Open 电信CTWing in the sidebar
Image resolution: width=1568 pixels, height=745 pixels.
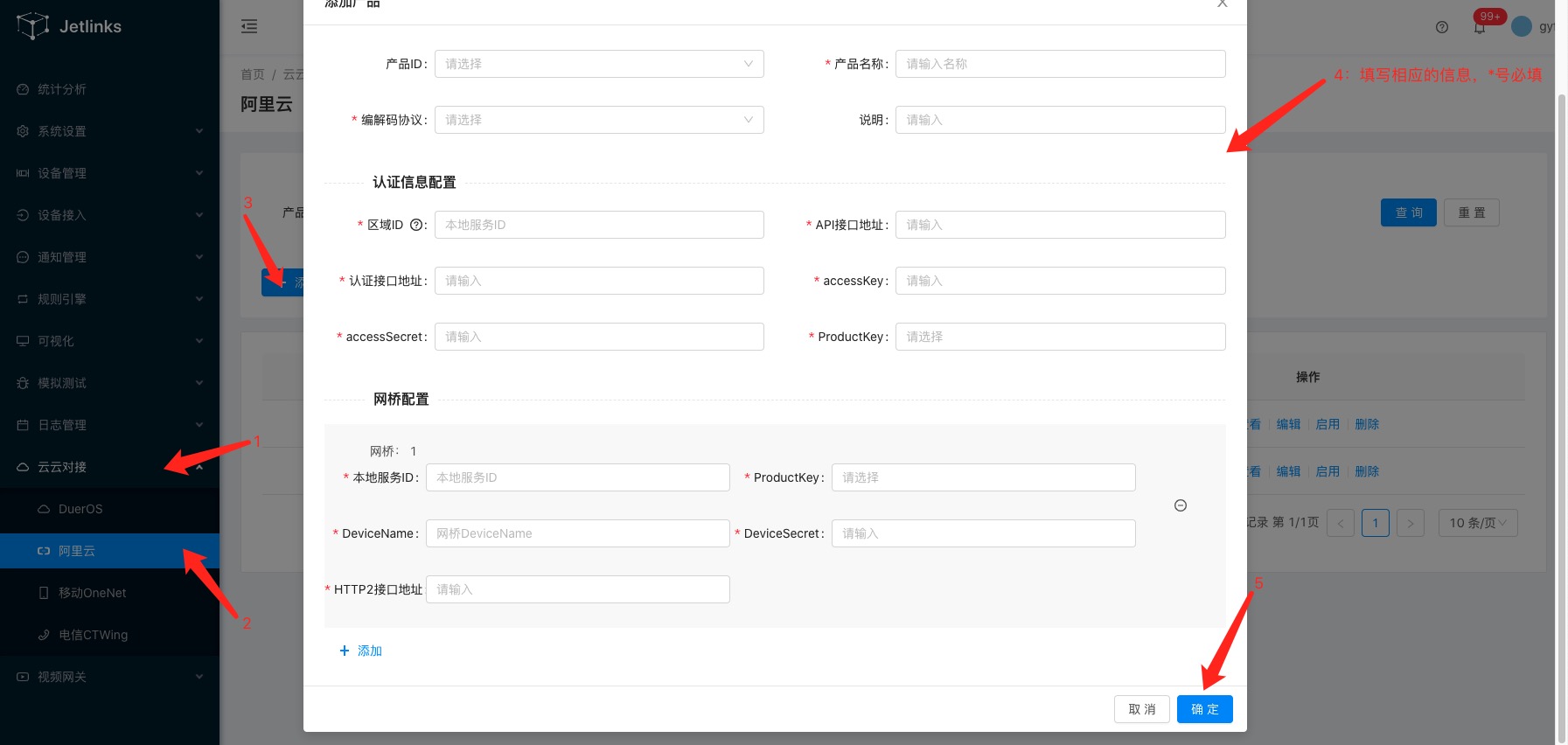[x=93, y=635]
